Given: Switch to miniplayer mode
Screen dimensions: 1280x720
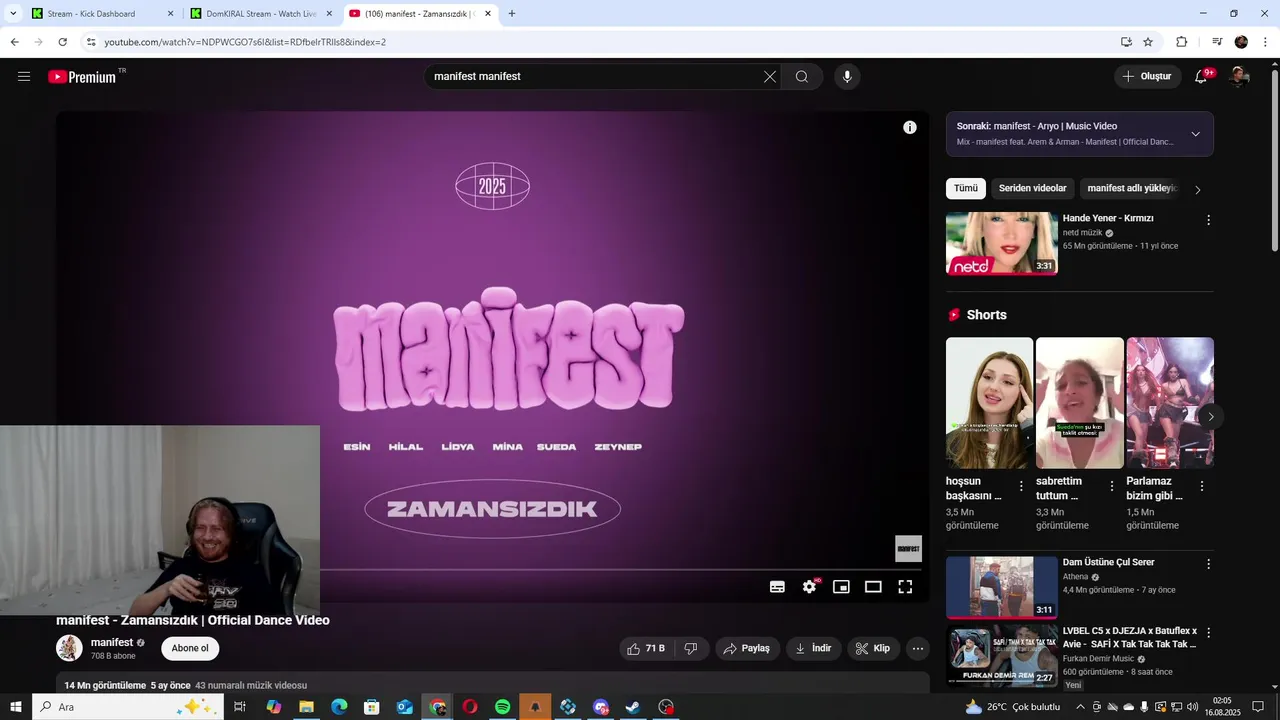Looking at the screenshot, I should click(841, 587).
